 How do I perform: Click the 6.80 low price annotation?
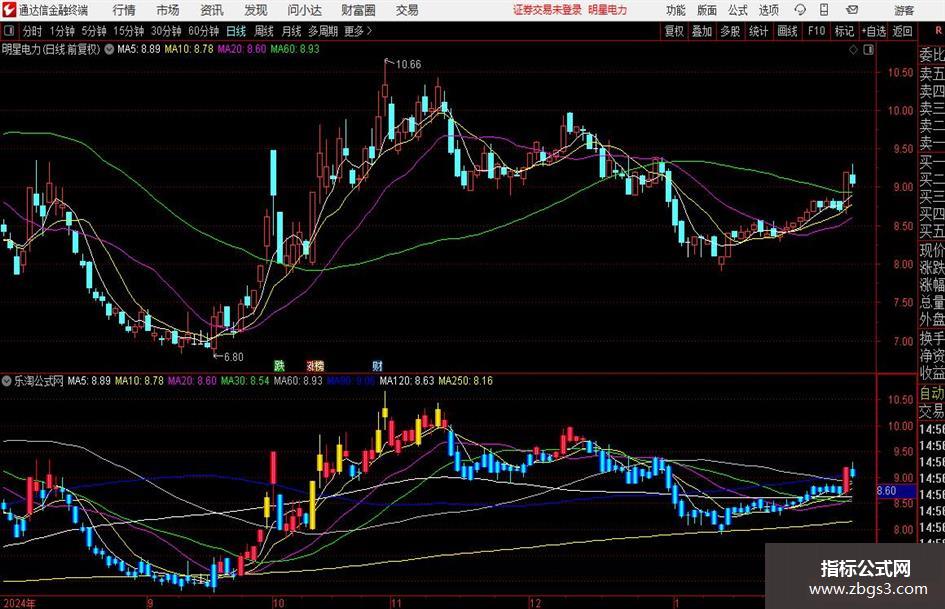click(x=234, y=357)
